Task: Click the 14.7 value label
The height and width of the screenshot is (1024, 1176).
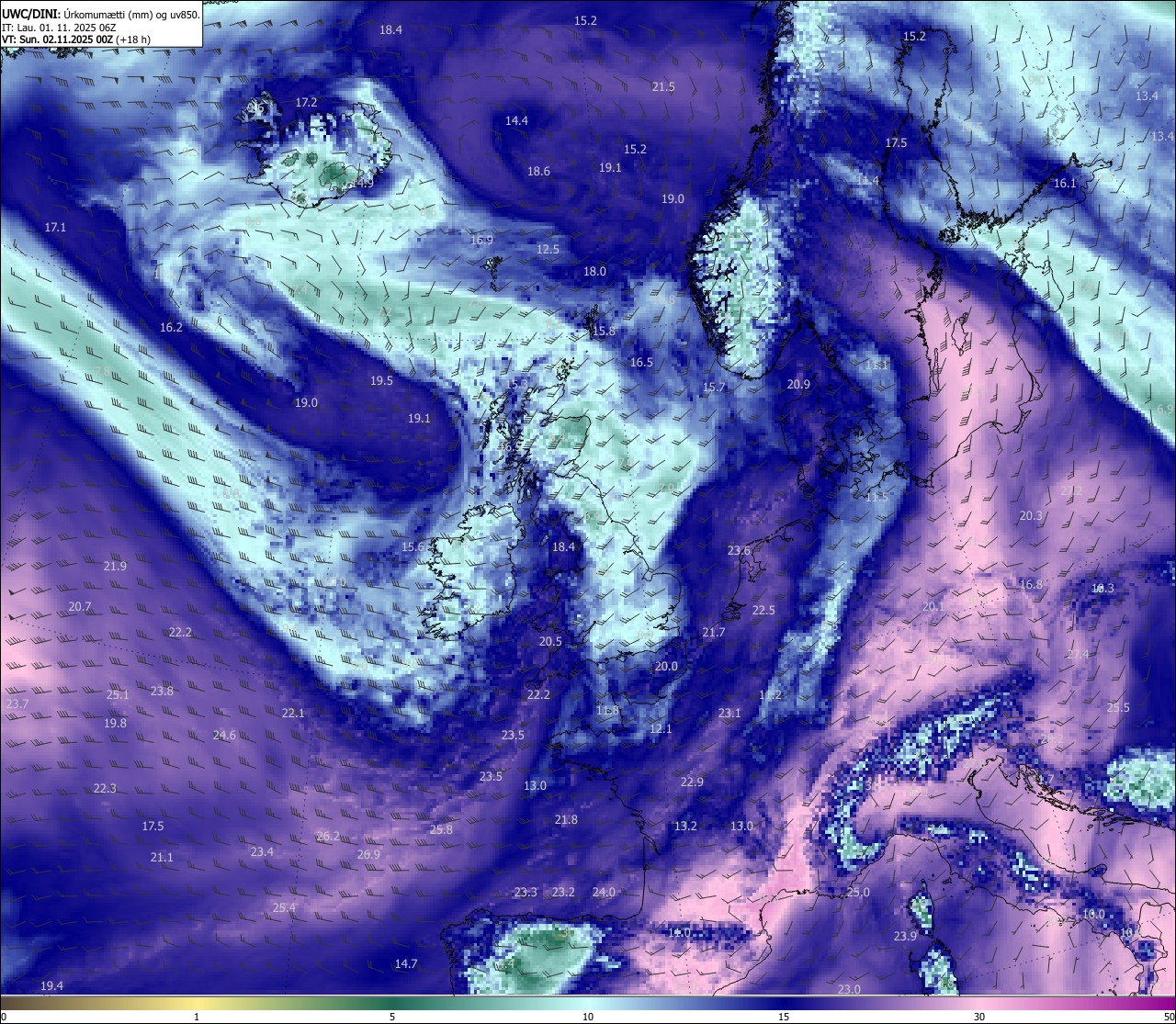Action: pos(406,963)
